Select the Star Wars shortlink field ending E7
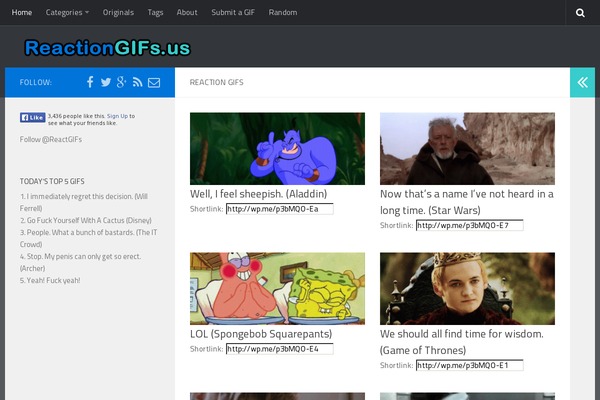The image size is (600, 400). click(x=470, y=225)
